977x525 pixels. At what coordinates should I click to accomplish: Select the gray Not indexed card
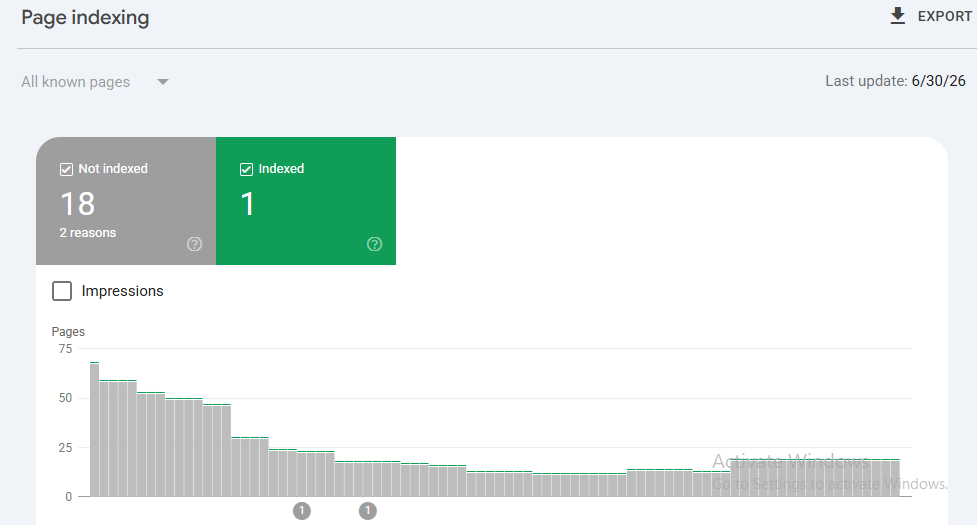tap(126, 201)
